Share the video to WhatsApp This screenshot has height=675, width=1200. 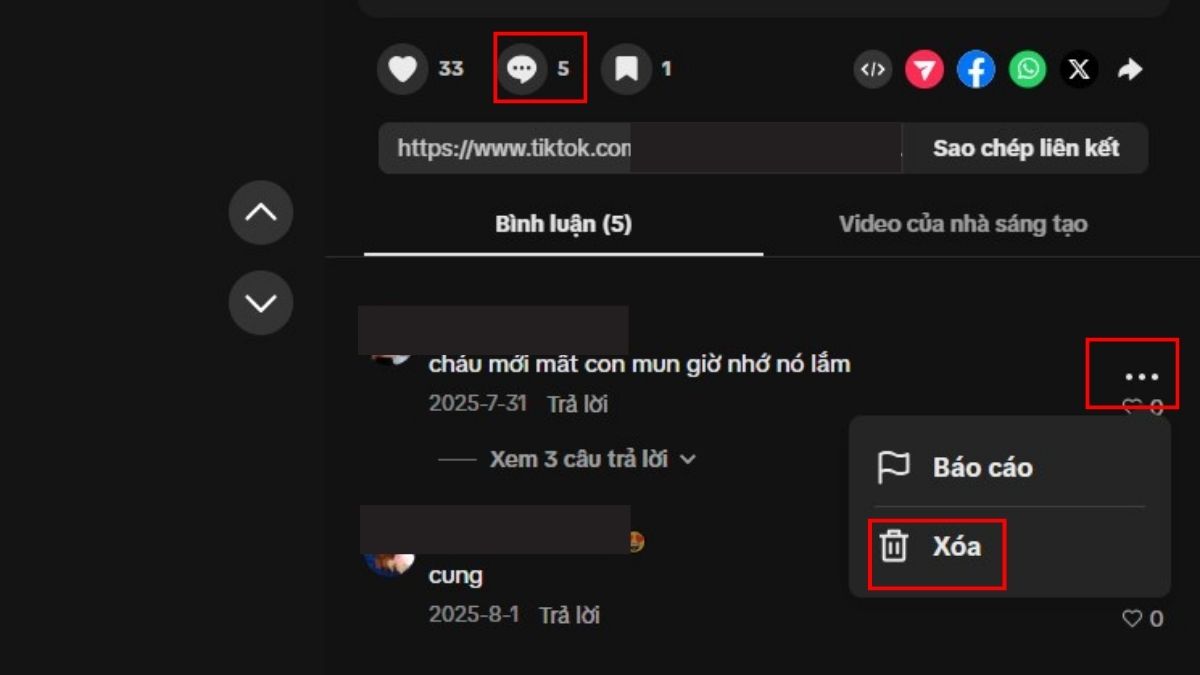1027,70
